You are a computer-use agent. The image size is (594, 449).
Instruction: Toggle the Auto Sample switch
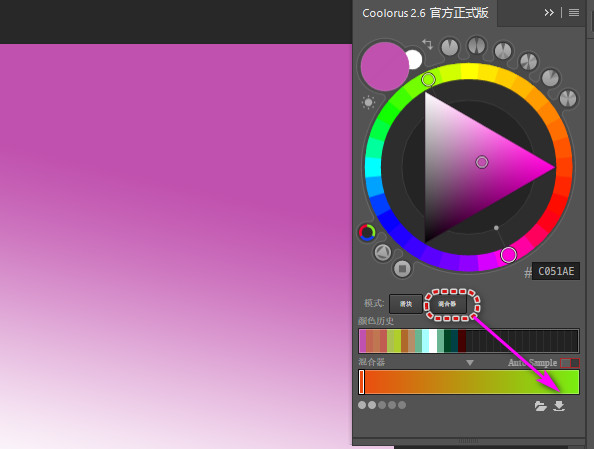pos(570,363)
